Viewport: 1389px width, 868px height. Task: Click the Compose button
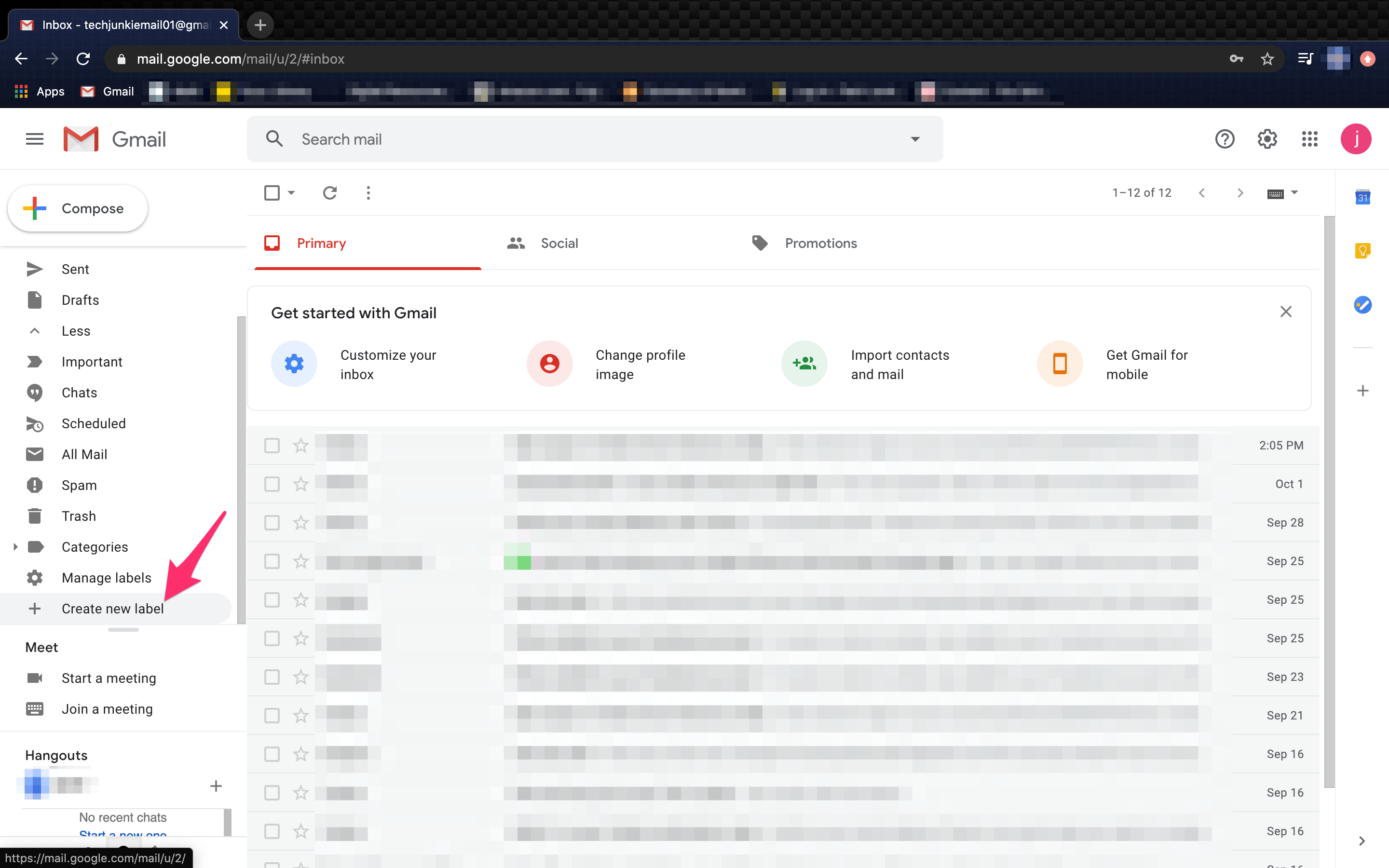78,208
